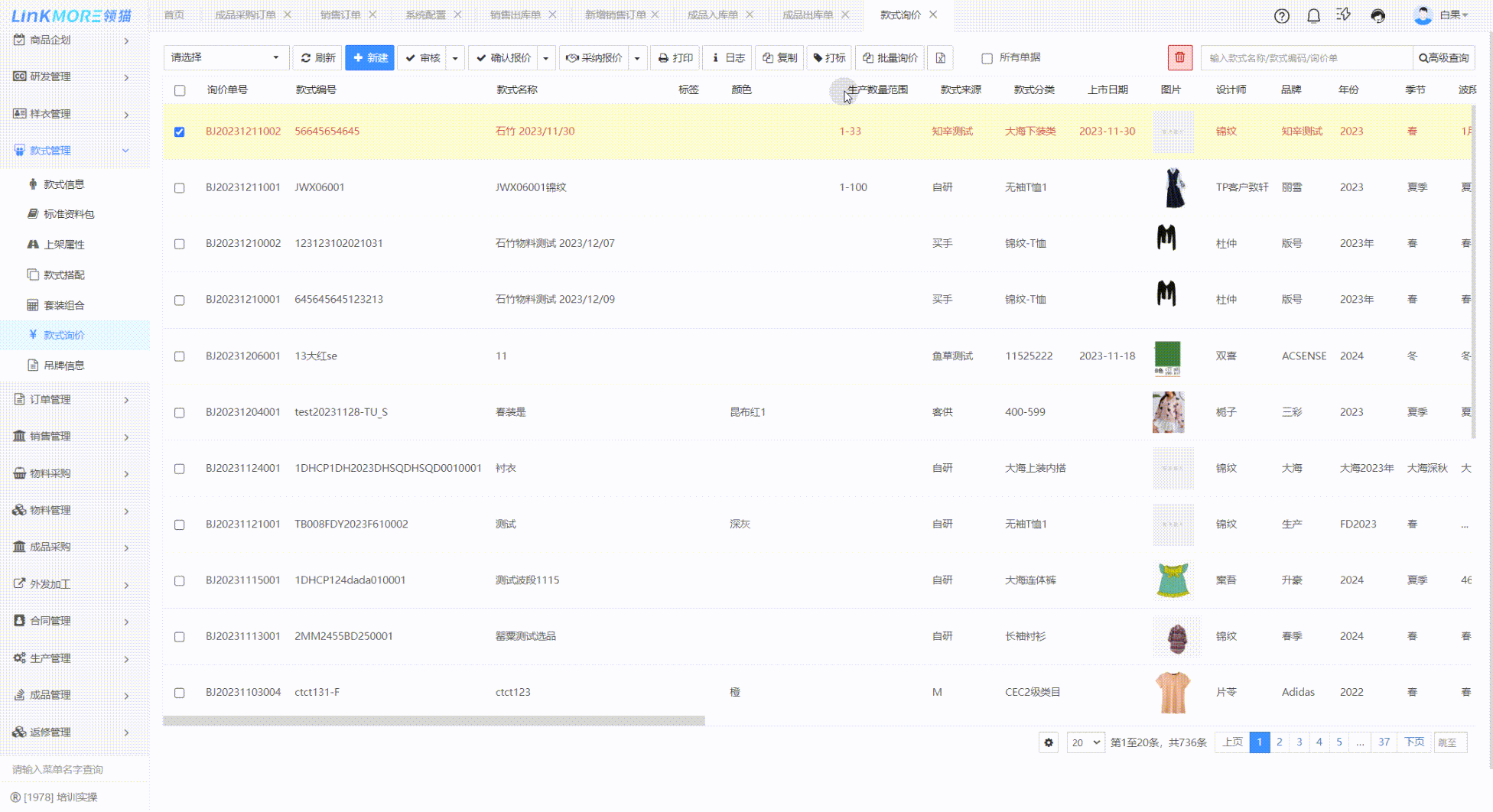Click the 打印 print button

(675, 58)
